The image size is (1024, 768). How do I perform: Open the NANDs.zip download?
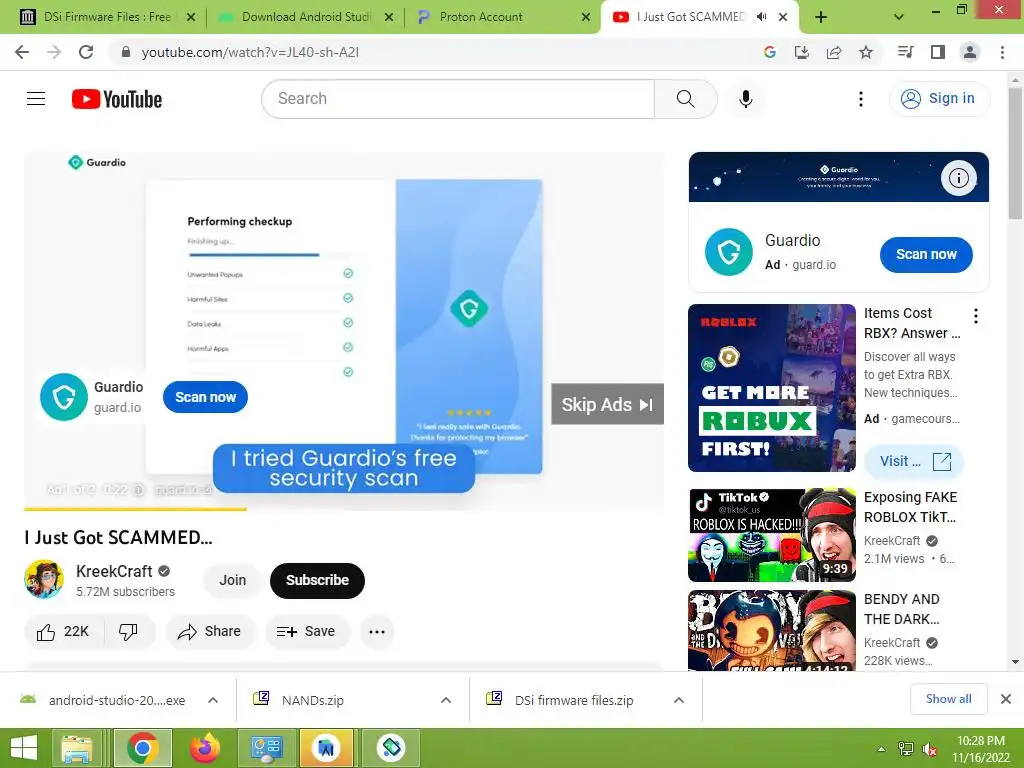(x=312, y=700)
